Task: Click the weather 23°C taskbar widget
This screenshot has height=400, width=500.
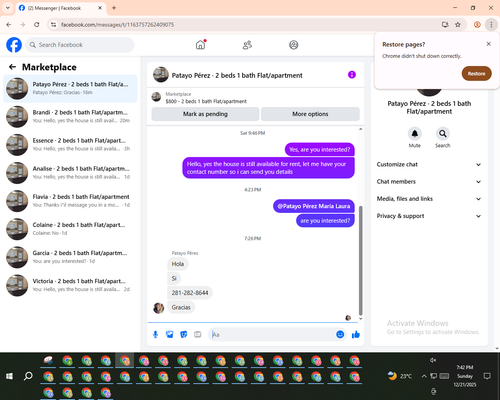Action: (x=400, y=376)
